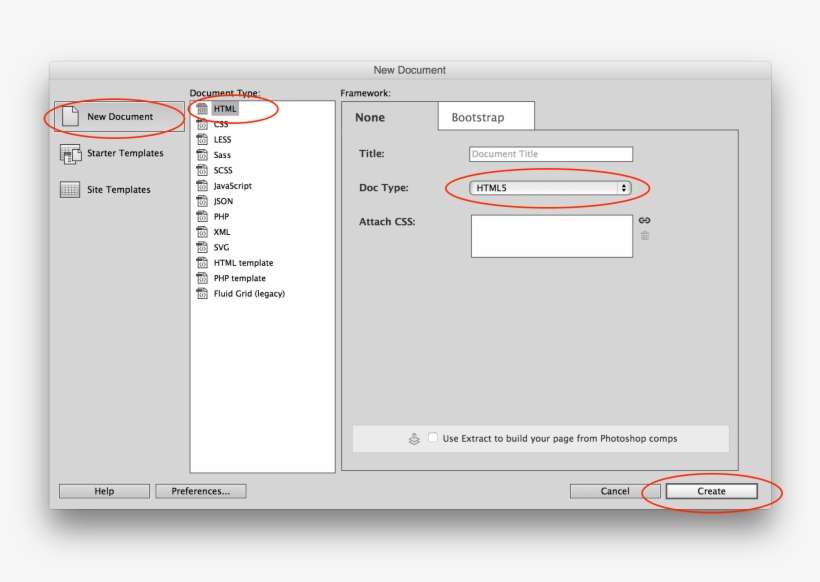This screenshot has height=582, width=820.
Task: Switch to the Bootstrap framework tab
Action: [484, 117]
